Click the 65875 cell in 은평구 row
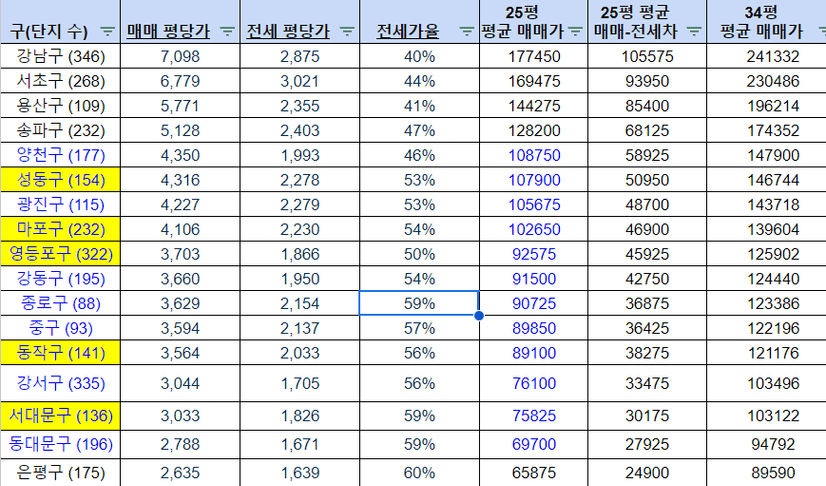This screenshot has height=486, width=826. point(534,472)
